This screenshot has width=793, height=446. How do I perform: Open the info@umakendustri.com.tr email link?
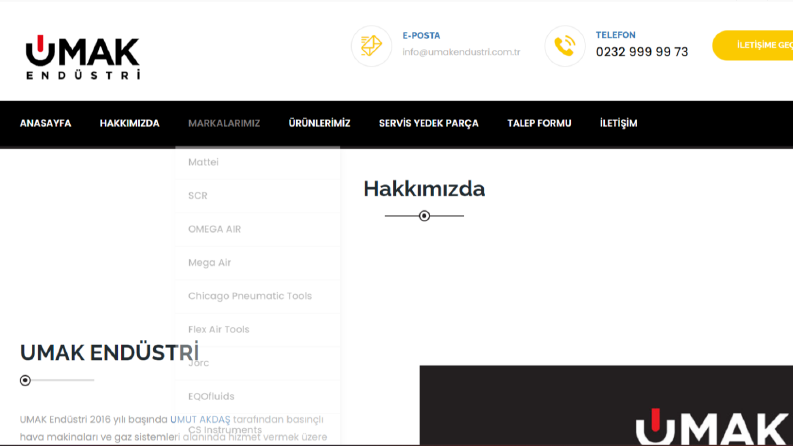tap(461, 52)
